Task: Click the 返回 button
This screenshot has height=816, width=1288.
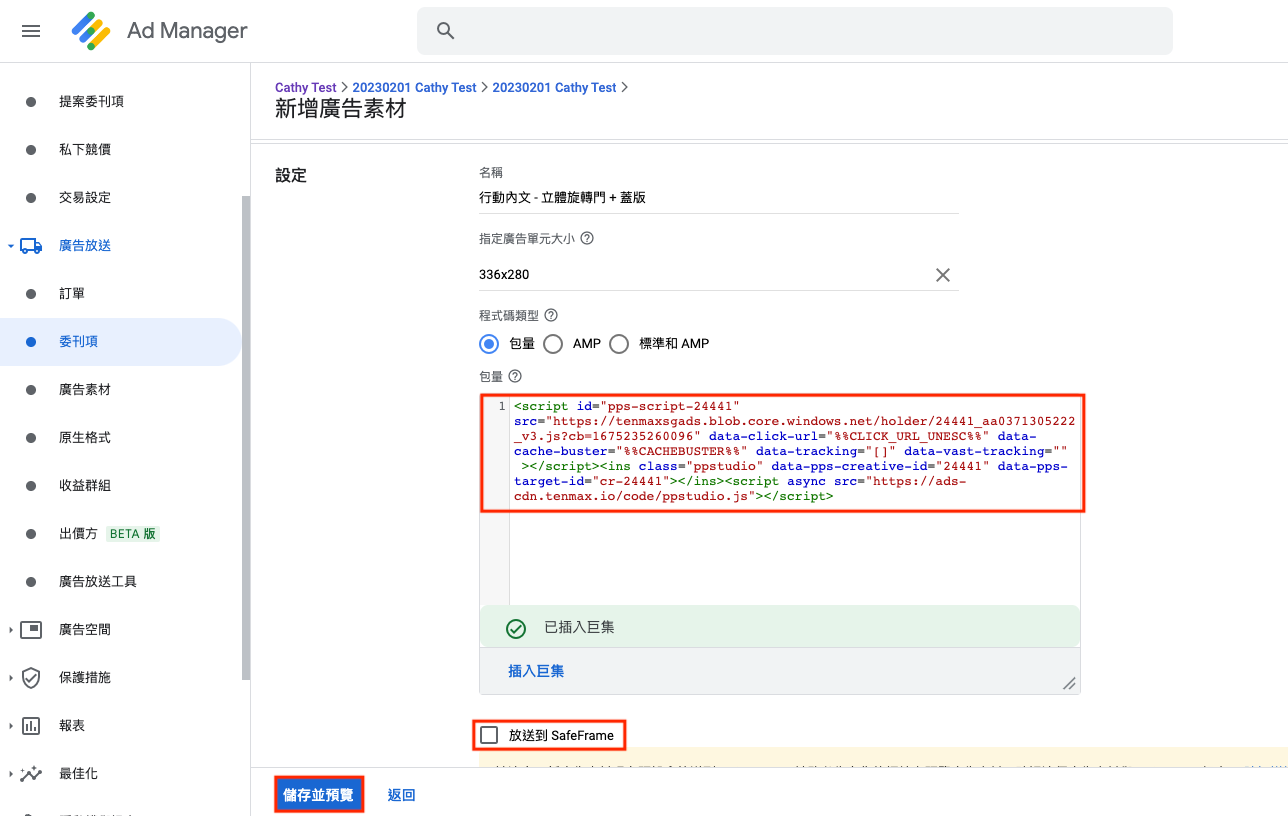Action: pyautogui.click(x=401, y=795)
